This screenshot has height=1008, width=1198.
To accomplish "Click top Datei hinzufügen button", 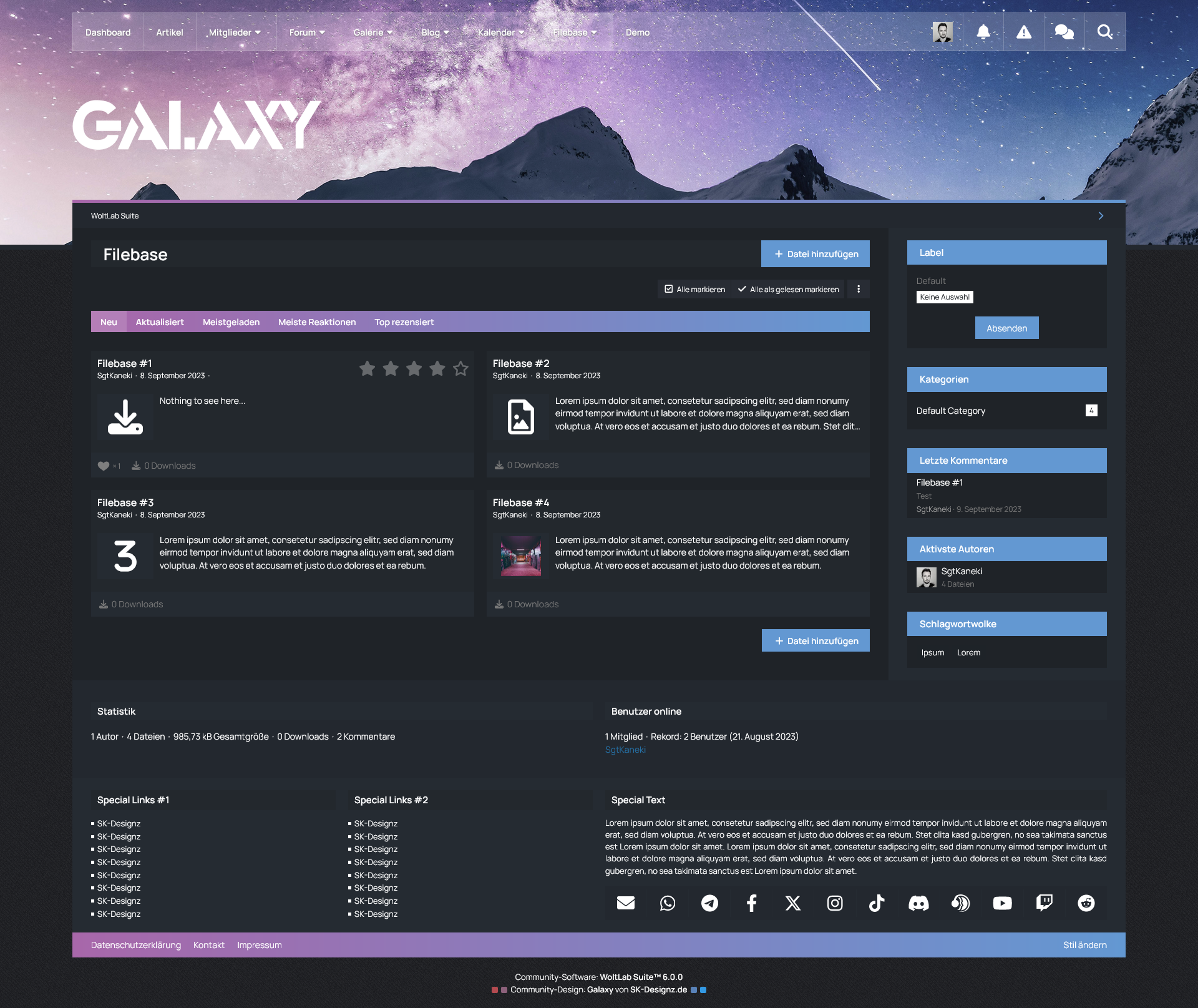I will [x=815, y=254].
